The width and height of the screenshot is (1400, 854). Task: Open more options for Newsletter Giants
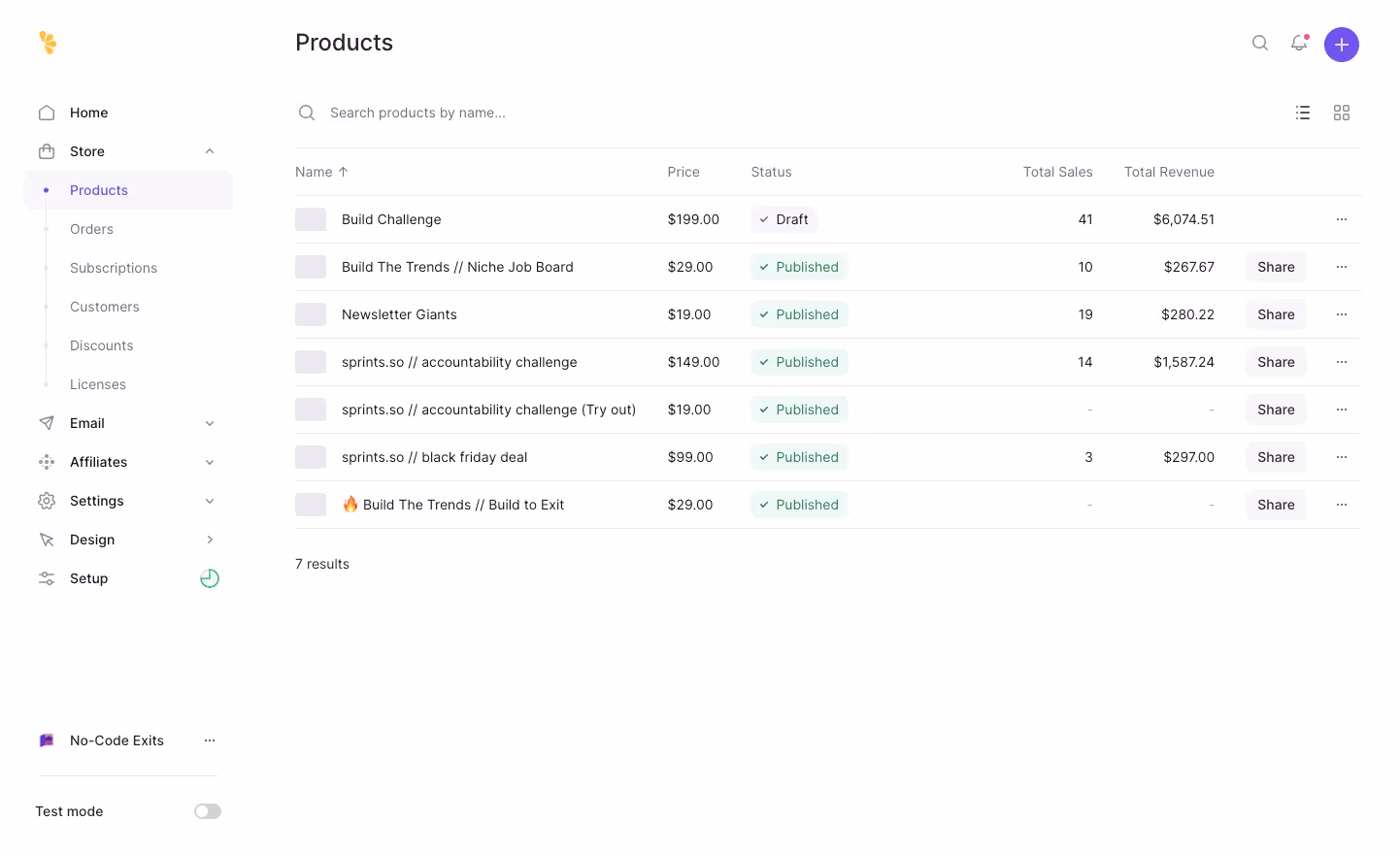(1342, 314)
